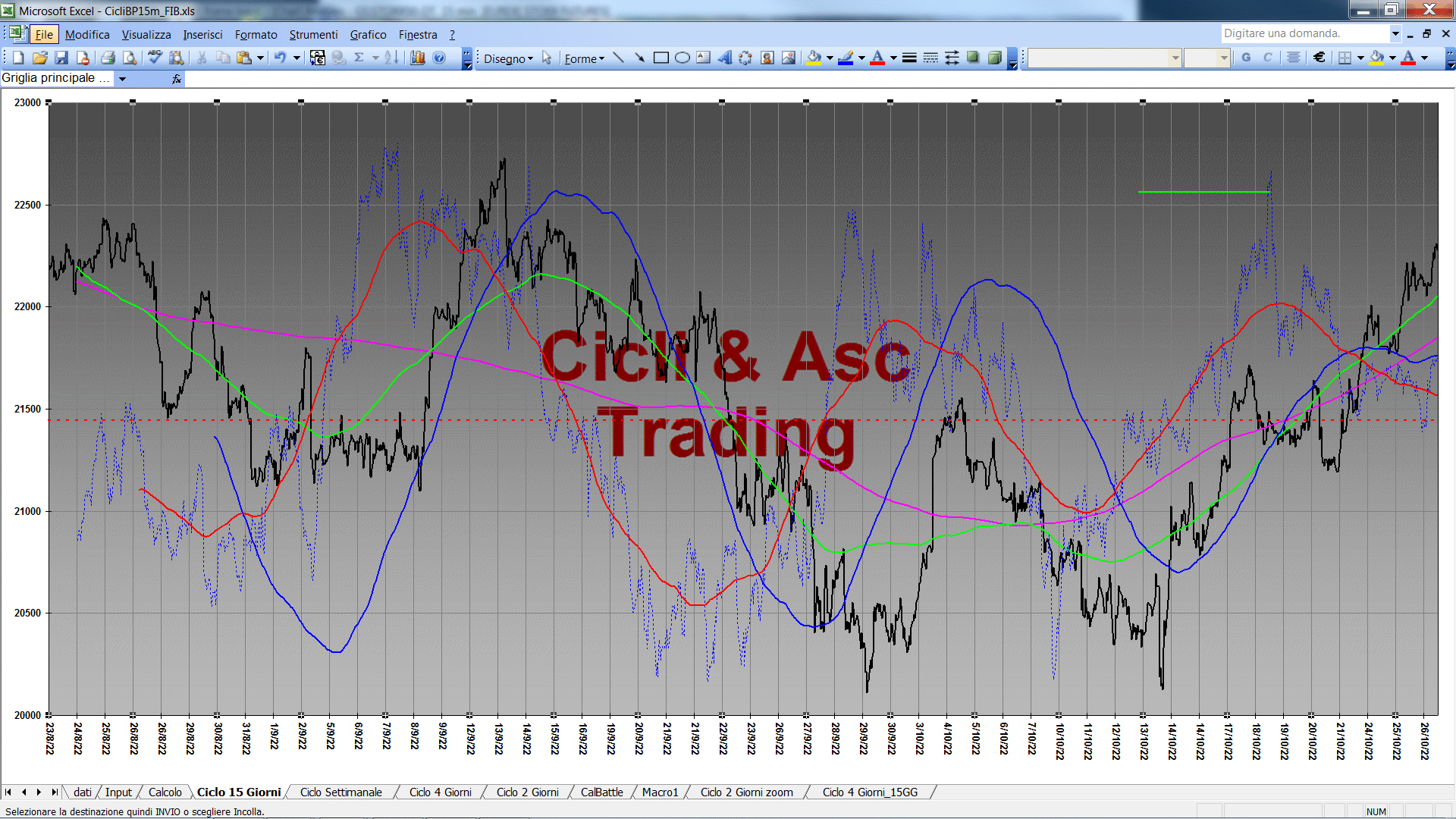Click the Chart Wizard icon
This screenshot has height=819, width=1456.
click(x=417, y=58)
